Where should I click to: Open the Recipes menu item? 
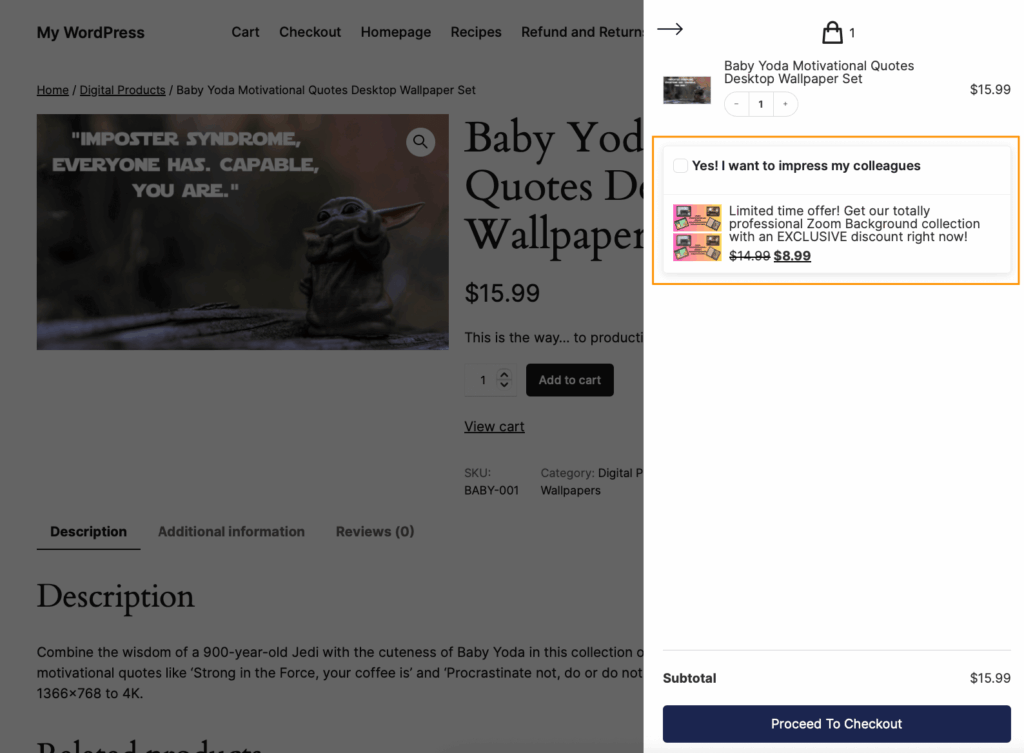pos(475,32)
